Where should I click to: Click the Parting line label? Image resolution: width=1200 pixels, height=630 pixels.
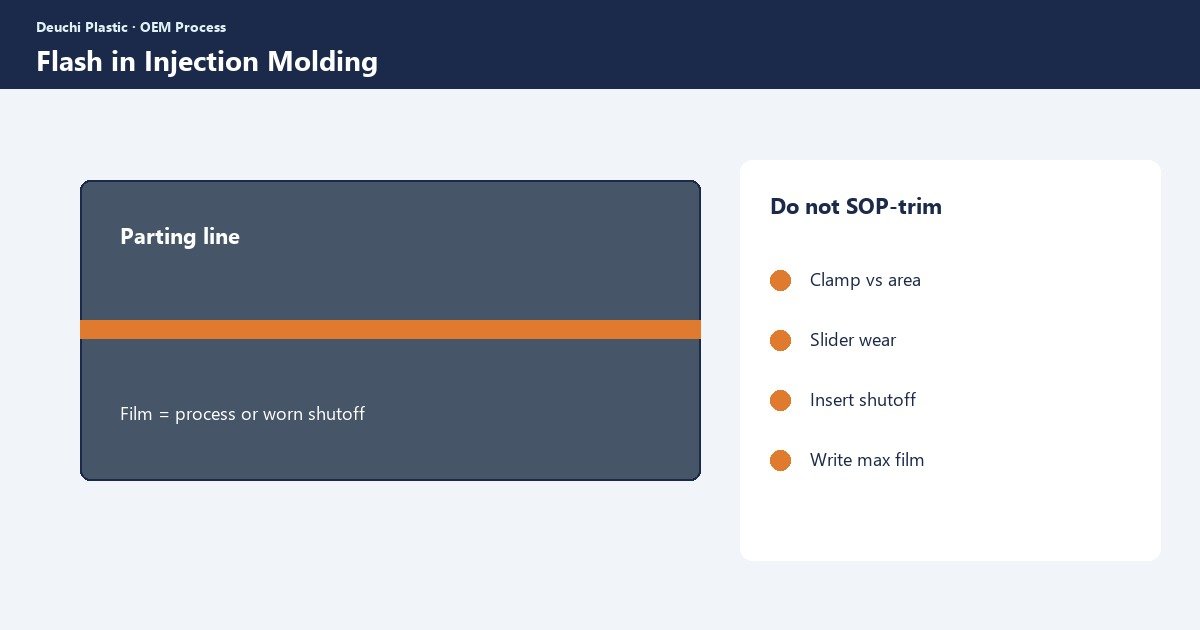(180, 237)
